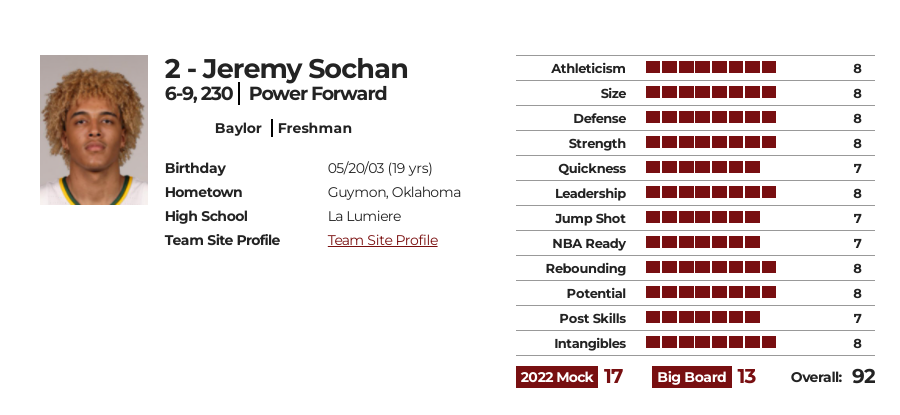The height and width of the screenshot is (415, 900).
Task: Click the Leadership attribute label
Action: 590,193
